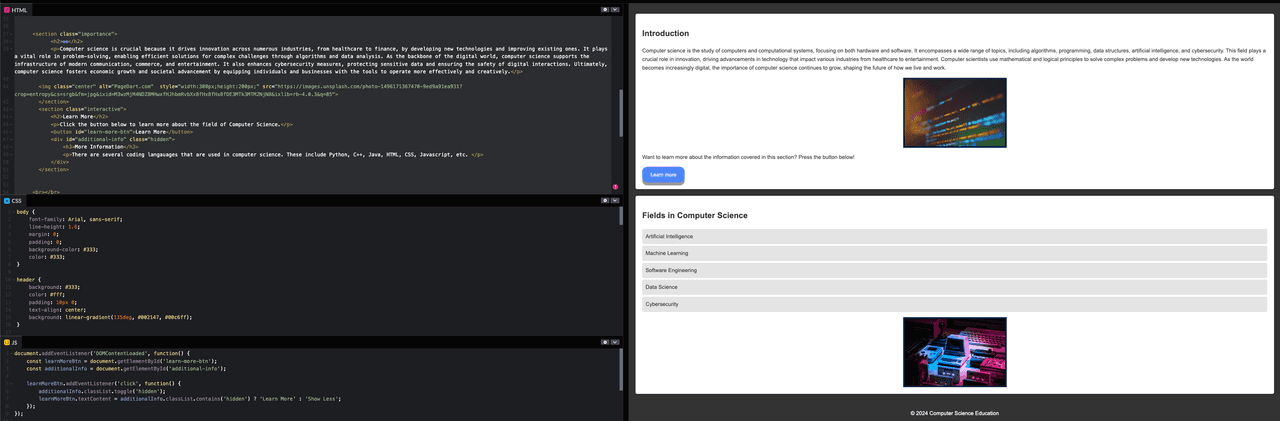The width and height of the screenshot is (1280, 421).
Task: Click the CSS panel logo icon
Action: tap(7, 200)
